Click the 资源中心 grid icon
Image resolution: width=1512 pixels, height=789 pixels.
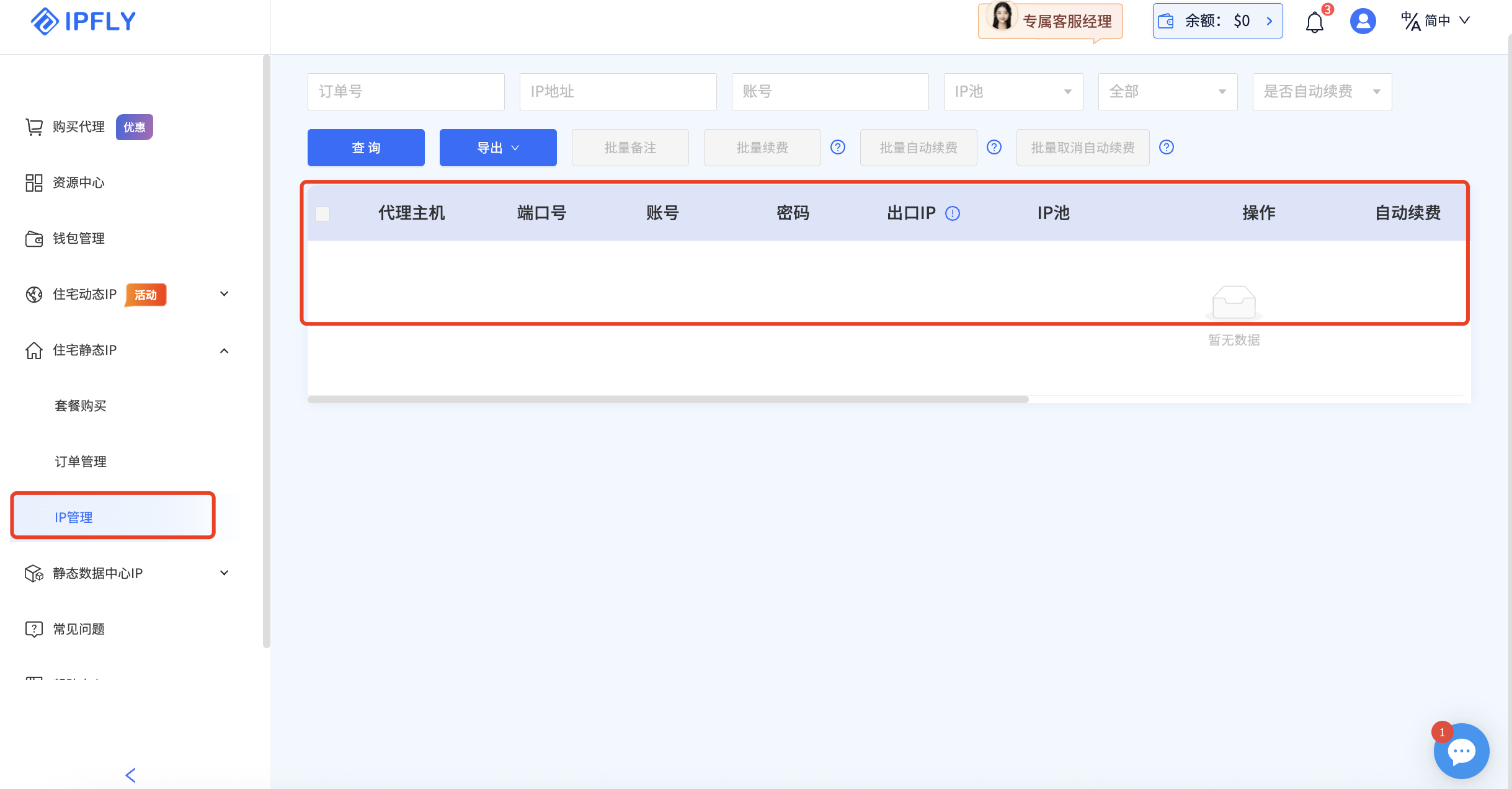(34, 183)
